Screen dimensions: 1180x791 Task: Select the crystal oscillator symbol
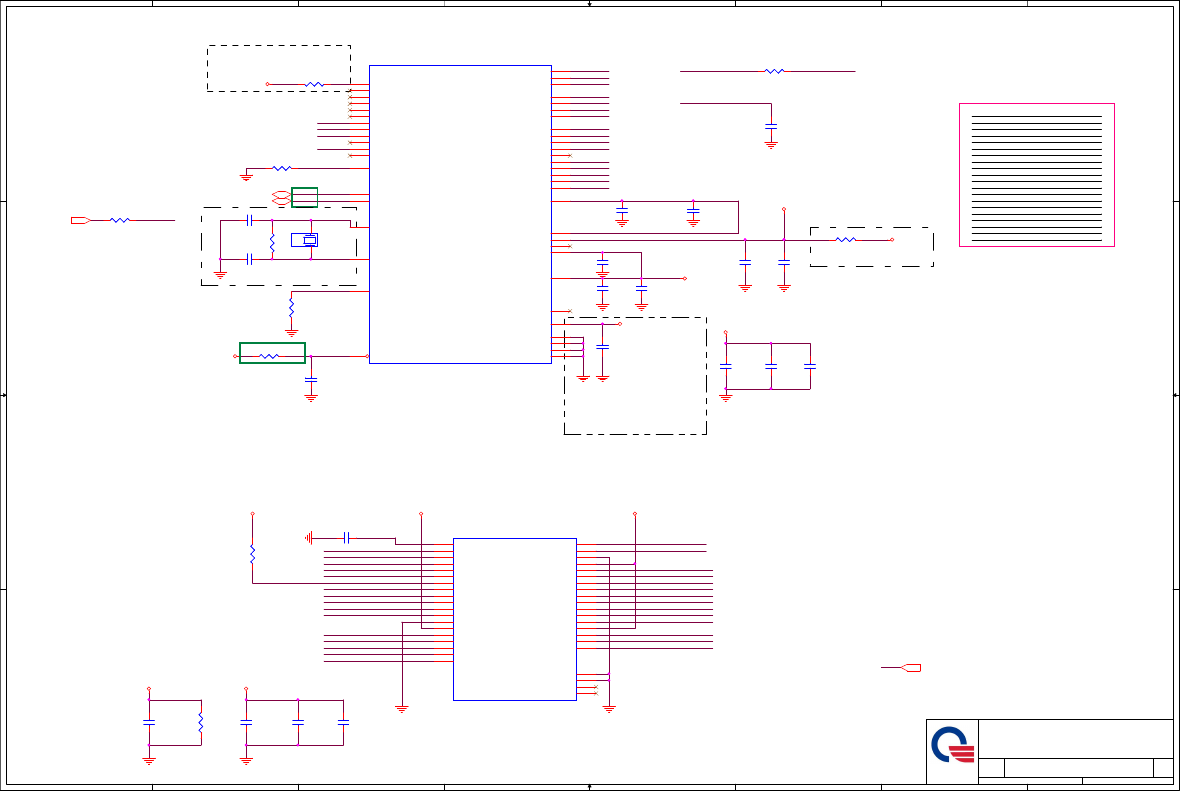click(305, 240)
